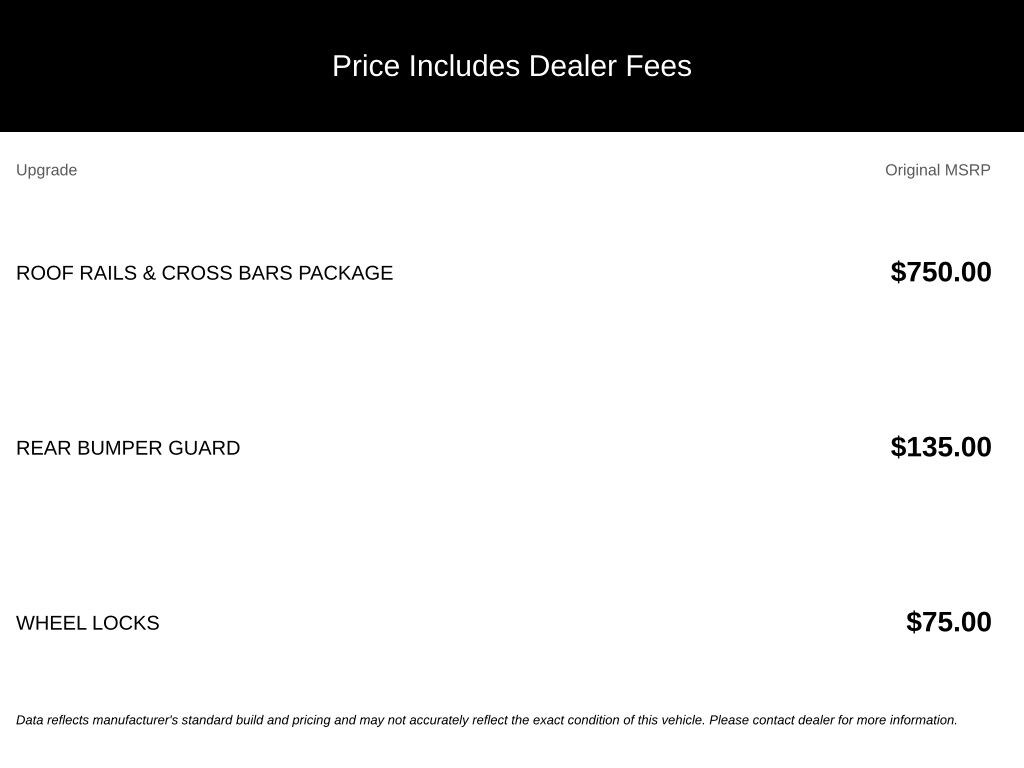Open the Rear Bumper Guard upgrade
The image size is (1024, 768).
pos(128,448)
